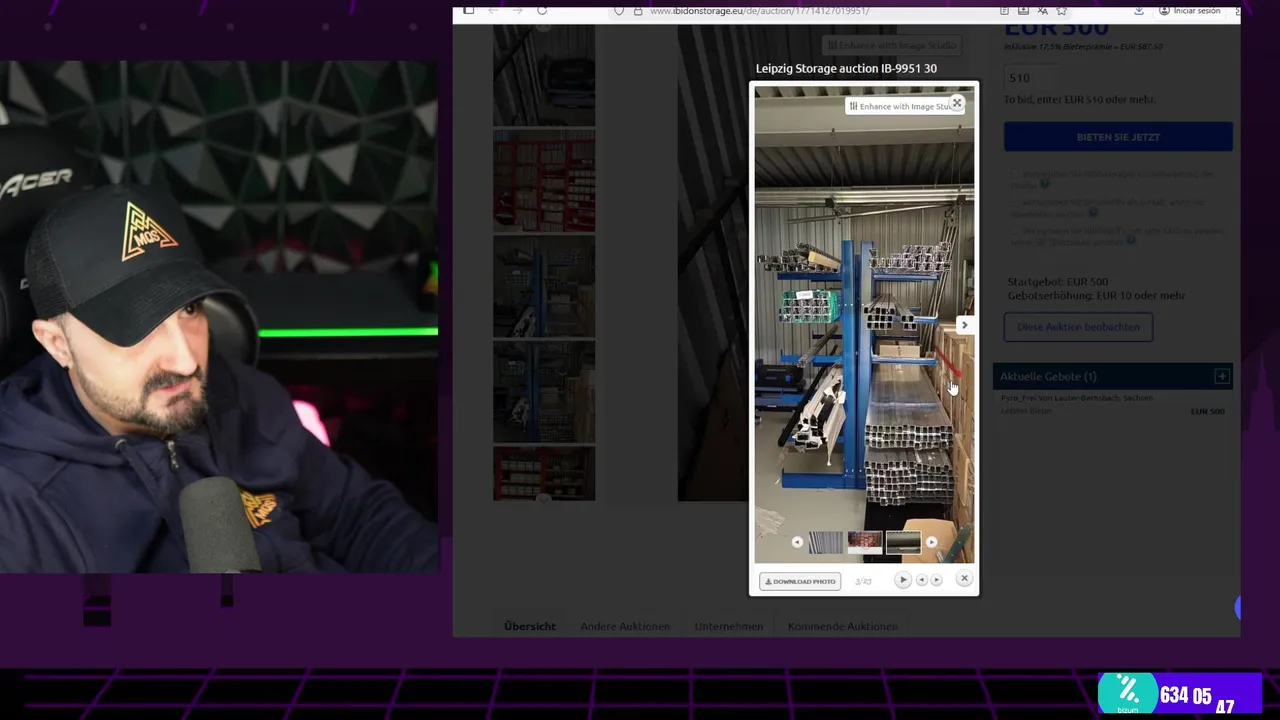1280x720 pixels.
Task: Open the Kommende Auktionen tab
Action: coord(843,626)
